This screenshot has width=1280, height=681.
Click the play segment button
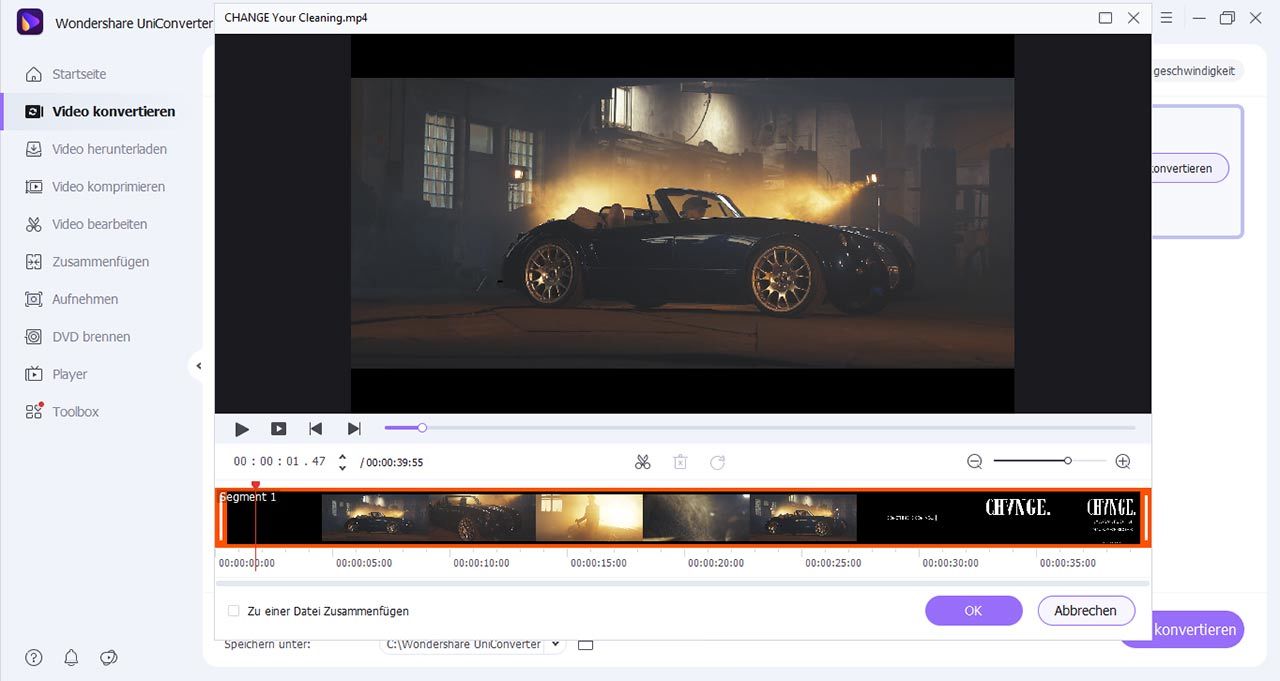(279, 429)
